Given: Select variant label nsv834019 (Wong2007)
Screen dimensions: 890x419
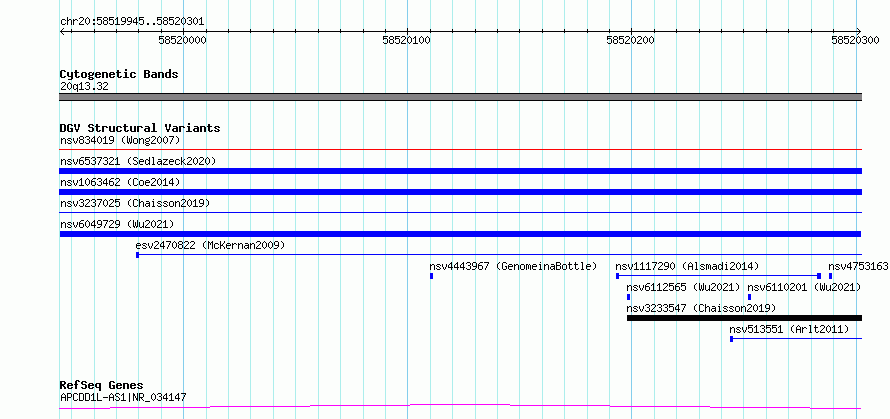Looking at the screenshot, I should point(120,140).
